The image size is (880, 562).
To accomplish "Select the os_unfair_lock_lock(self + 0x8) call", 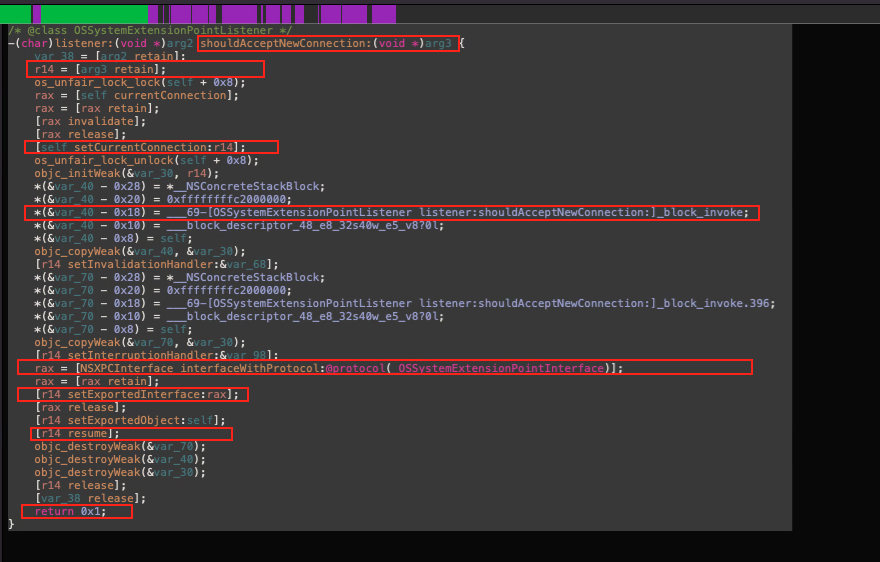I will 140,82.
